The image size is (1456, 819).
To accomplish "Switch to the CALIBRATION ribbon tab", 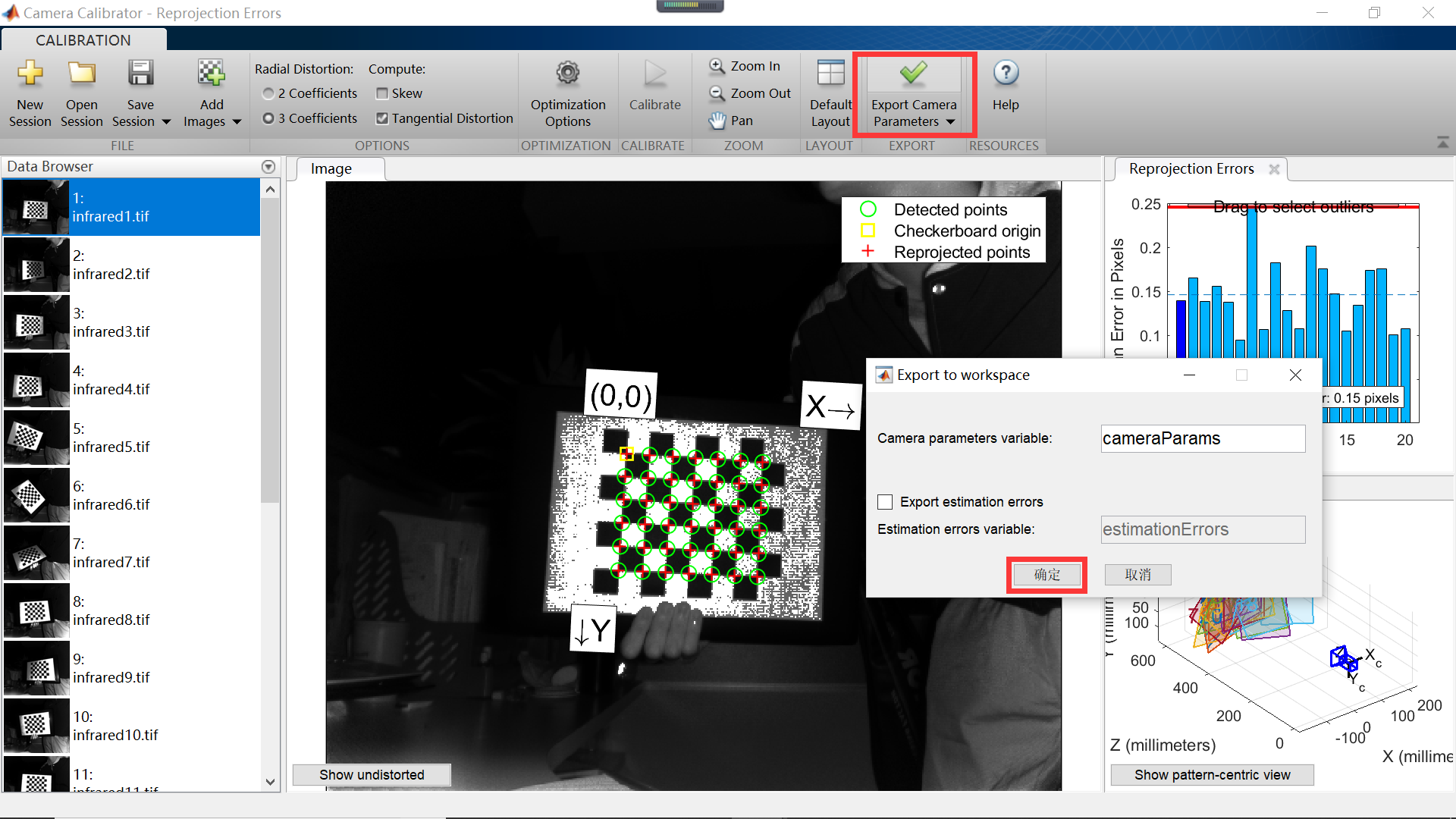I will coord(83,40).
